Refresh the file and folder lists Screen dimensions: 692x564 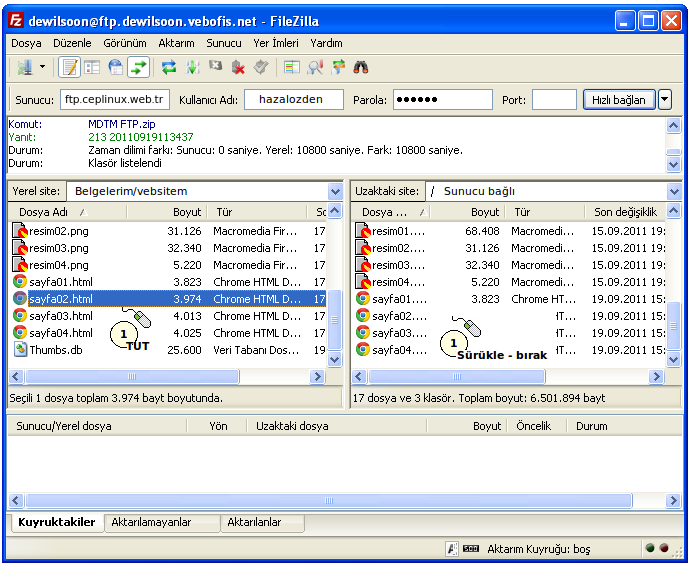[169, 68]
